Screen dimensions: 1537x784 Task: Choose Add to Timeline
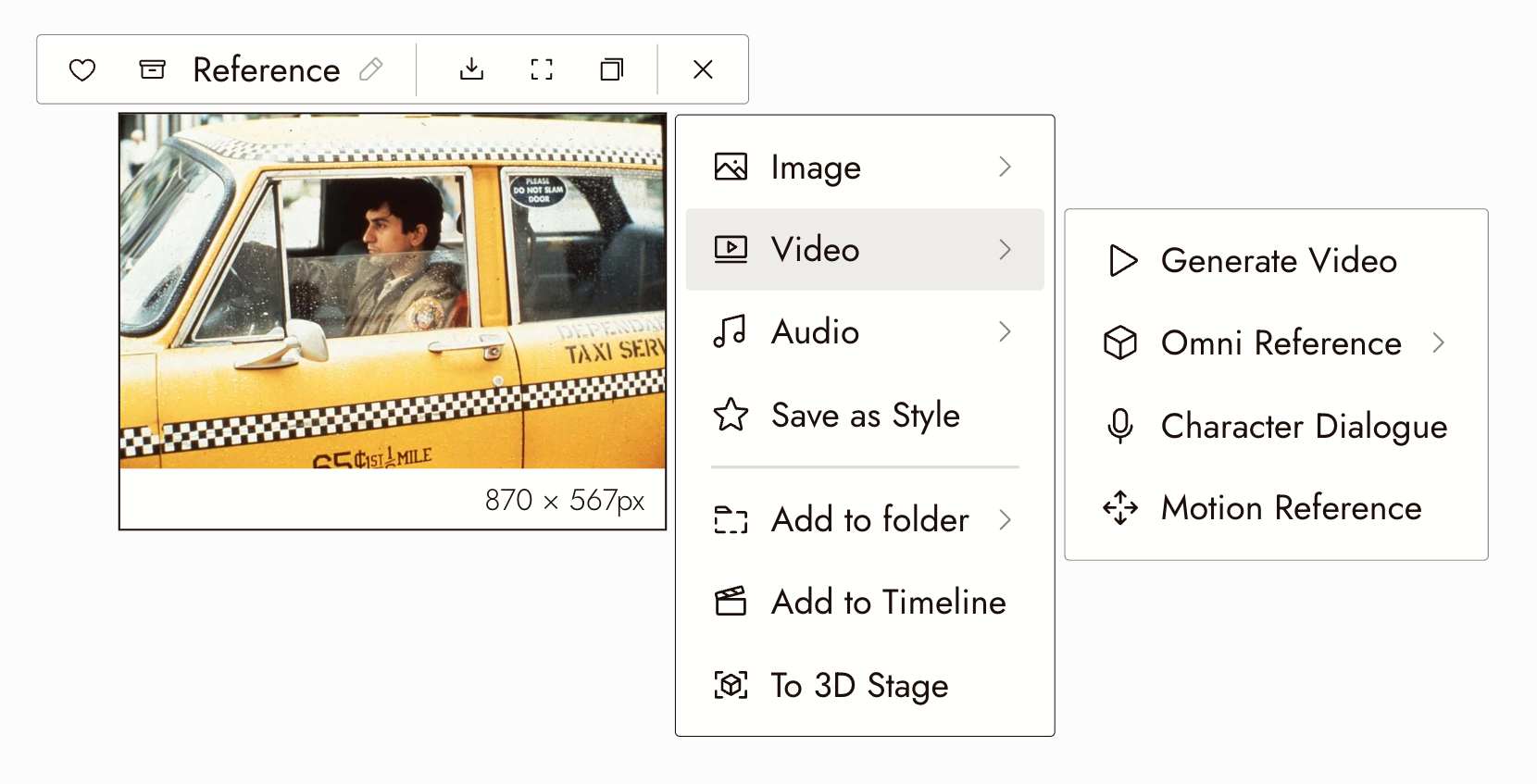(x=865, y=602)
